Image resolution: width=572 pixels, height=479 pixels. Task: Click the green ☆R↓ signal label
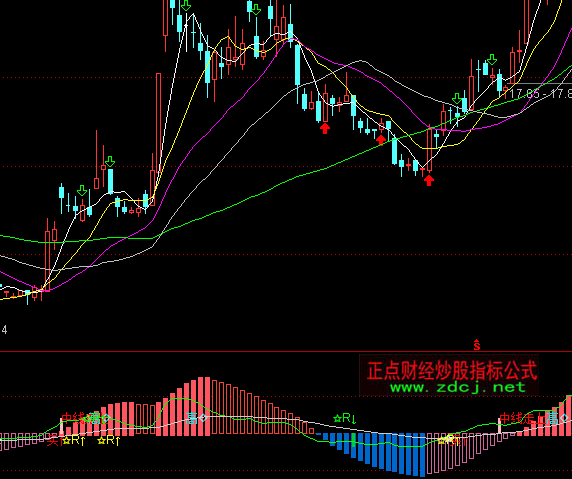345,418
